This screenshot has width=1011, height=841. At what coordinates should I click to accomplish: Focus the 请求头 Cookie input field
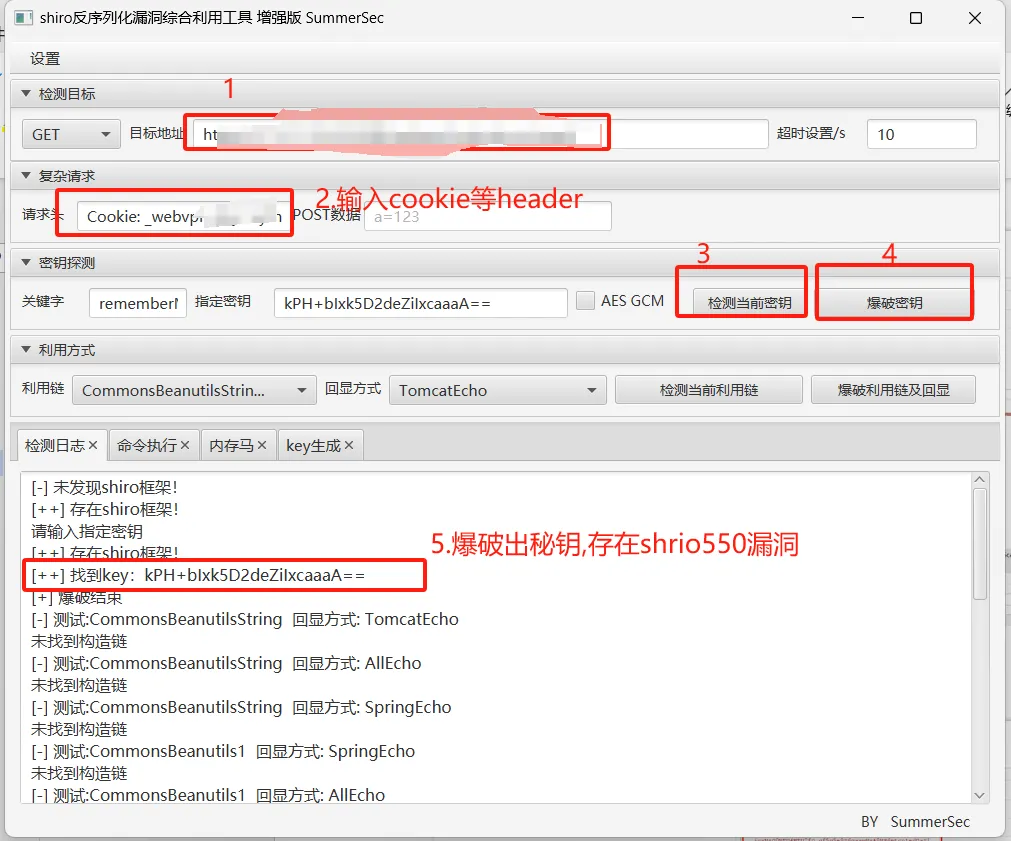[x=182, y=216]
